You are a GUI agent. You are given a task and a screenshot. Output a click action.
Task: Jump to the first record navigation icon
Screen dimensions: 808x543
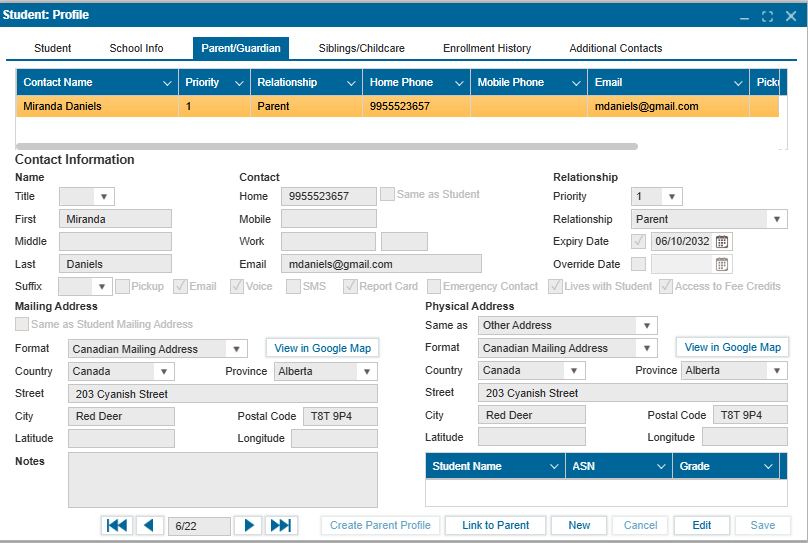(117, 525)
